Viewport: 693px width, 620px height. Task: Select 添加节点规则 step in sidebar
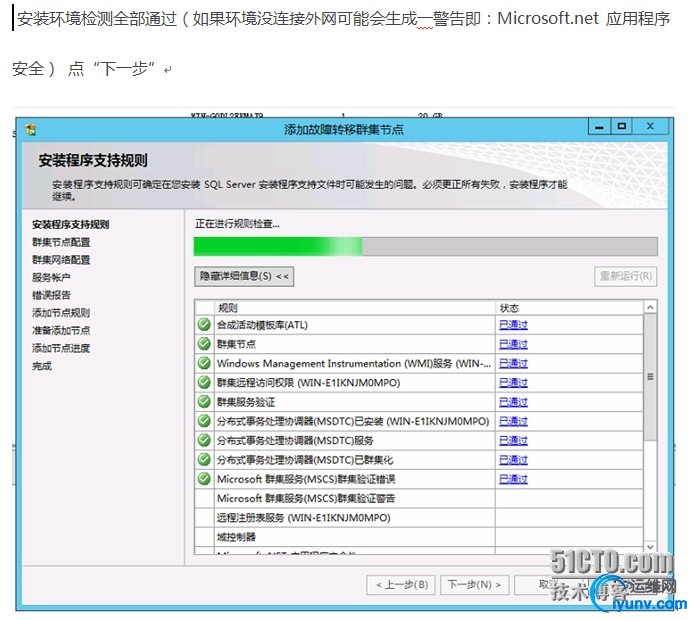[x=61, y=313]
